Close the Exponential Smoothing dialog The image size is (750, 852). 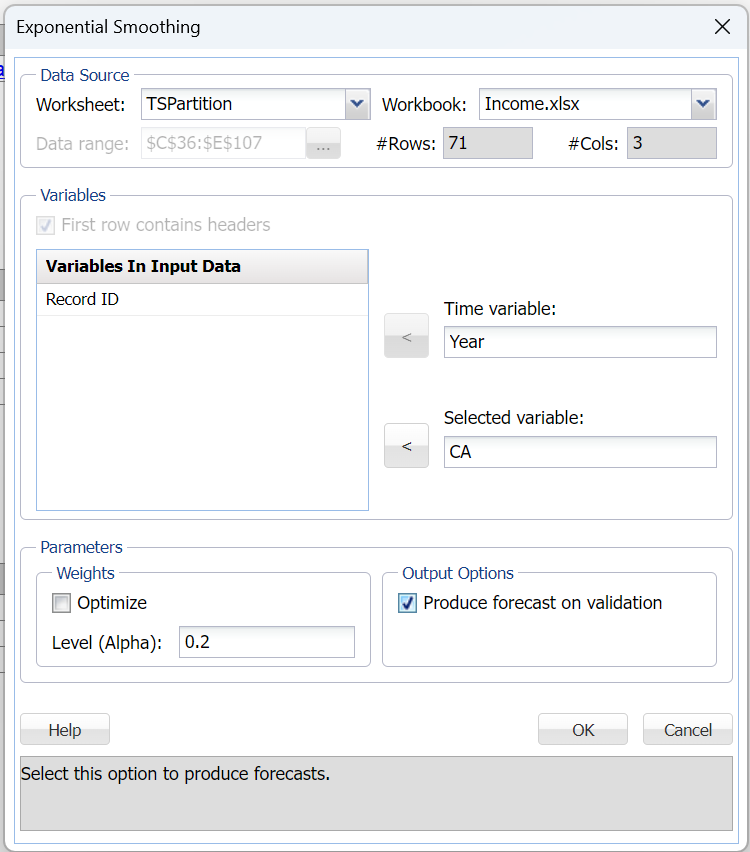(x=721, y=27)
